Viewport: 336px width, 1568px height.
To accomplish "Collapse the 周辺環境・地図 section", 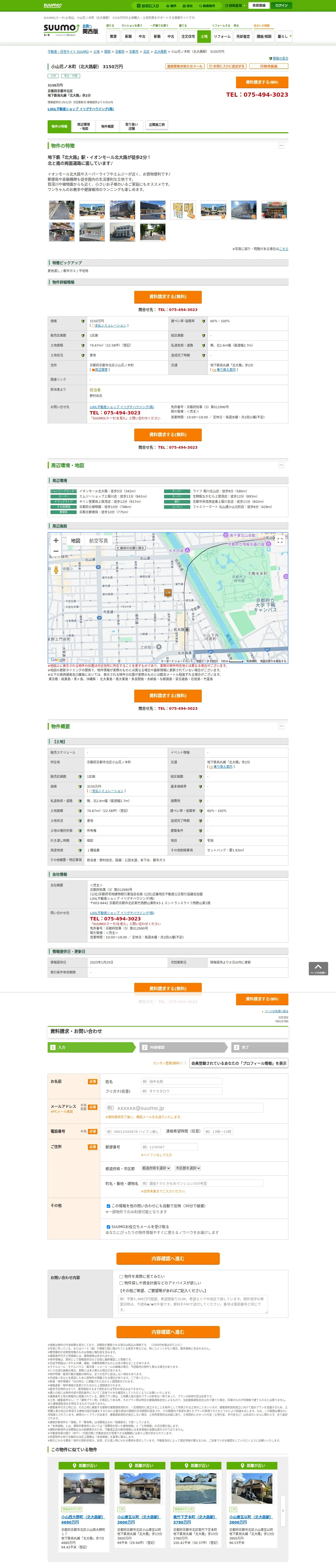I will [x=281, y=465].
